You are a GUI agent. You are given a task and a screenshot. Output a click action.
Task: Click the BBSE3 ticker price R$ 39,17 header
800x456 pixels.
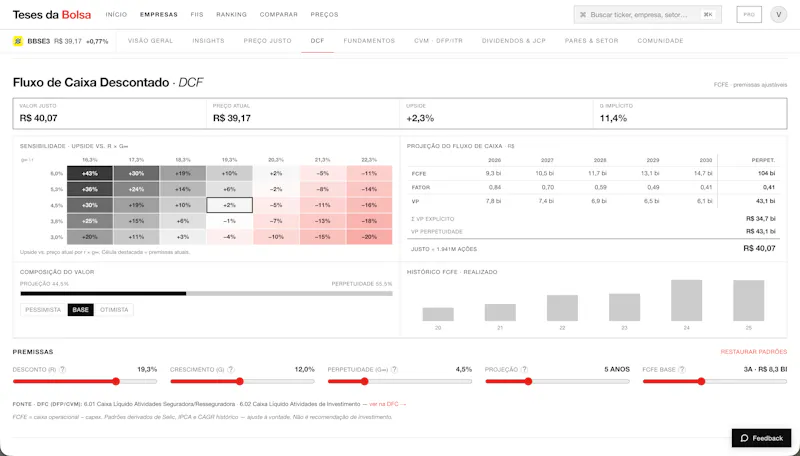tap(68, 41)
